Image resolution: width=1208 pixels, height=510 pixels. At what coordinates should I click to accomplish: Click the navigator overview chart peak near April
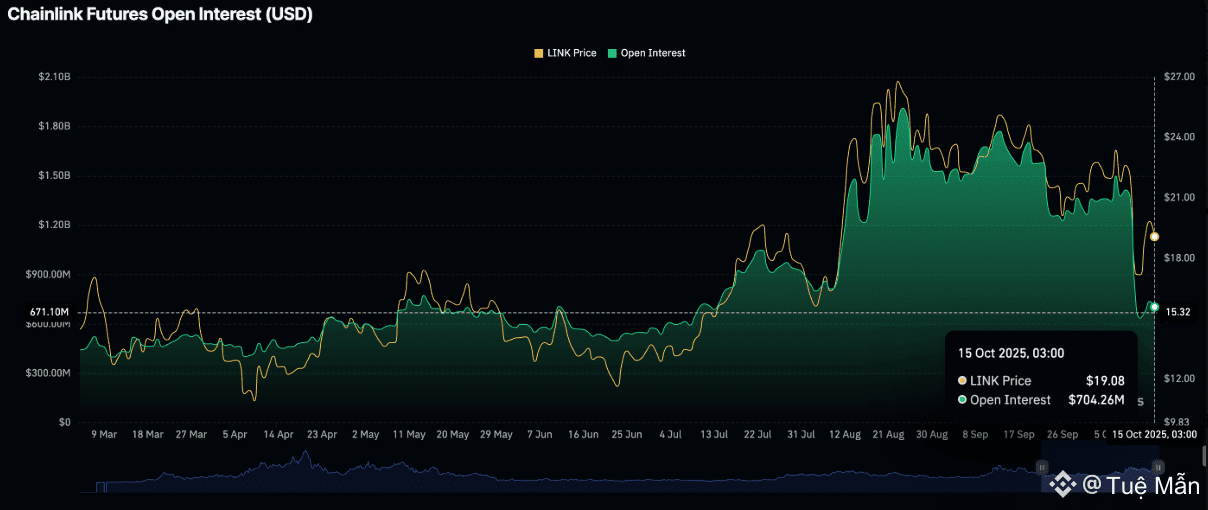pos(305,455)
